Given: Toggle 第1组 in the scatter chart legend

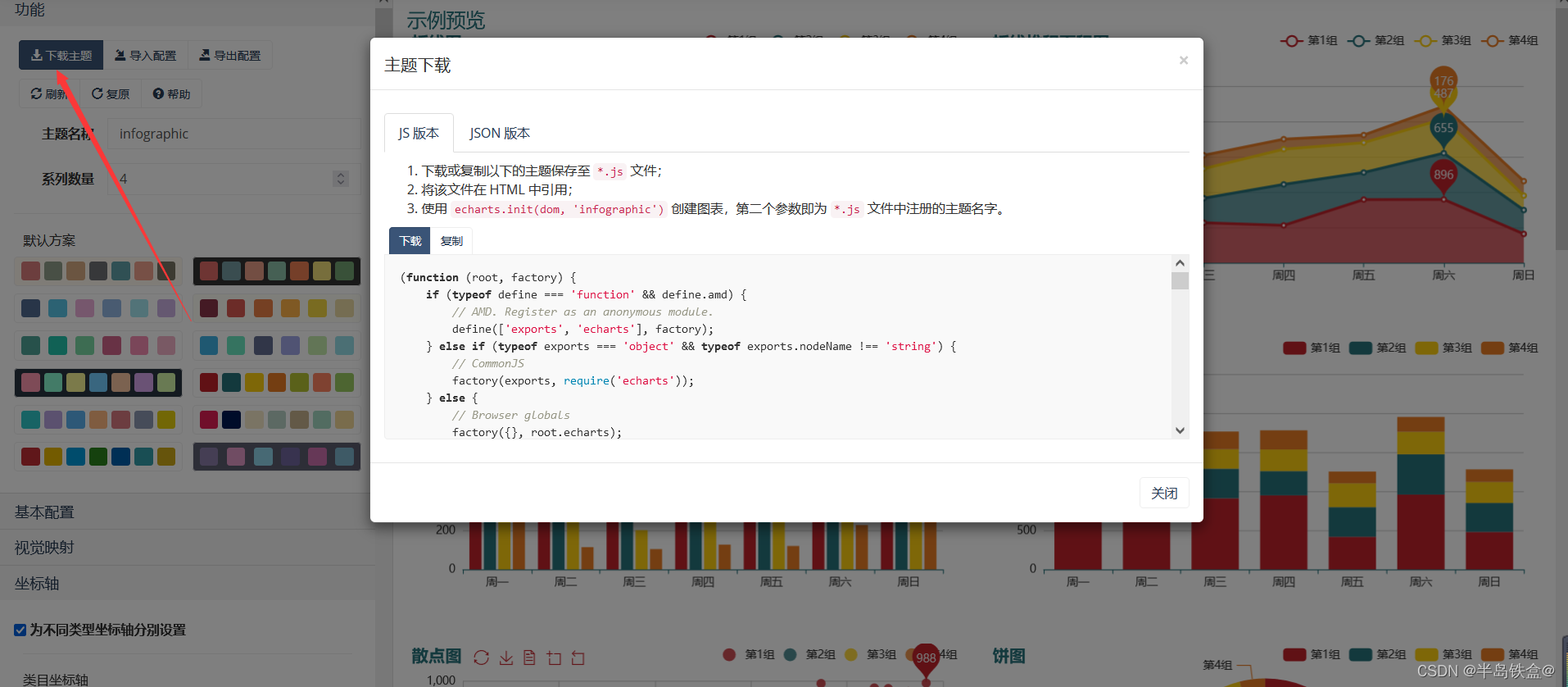Looking at the screenshot, I should tap(749, 654).
